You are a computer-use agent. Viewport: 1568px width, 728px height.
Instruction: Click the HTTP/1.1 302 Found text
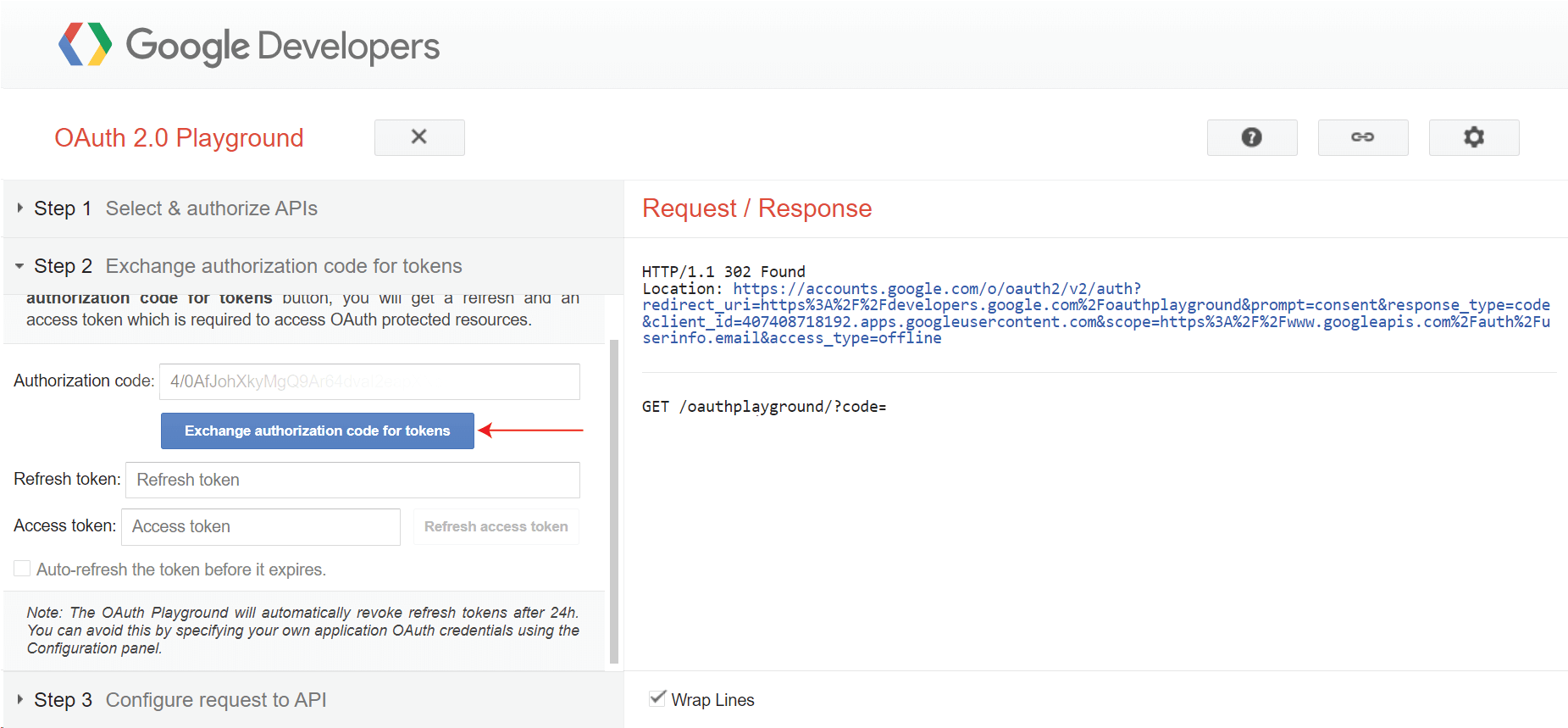[x=723, y=272]
